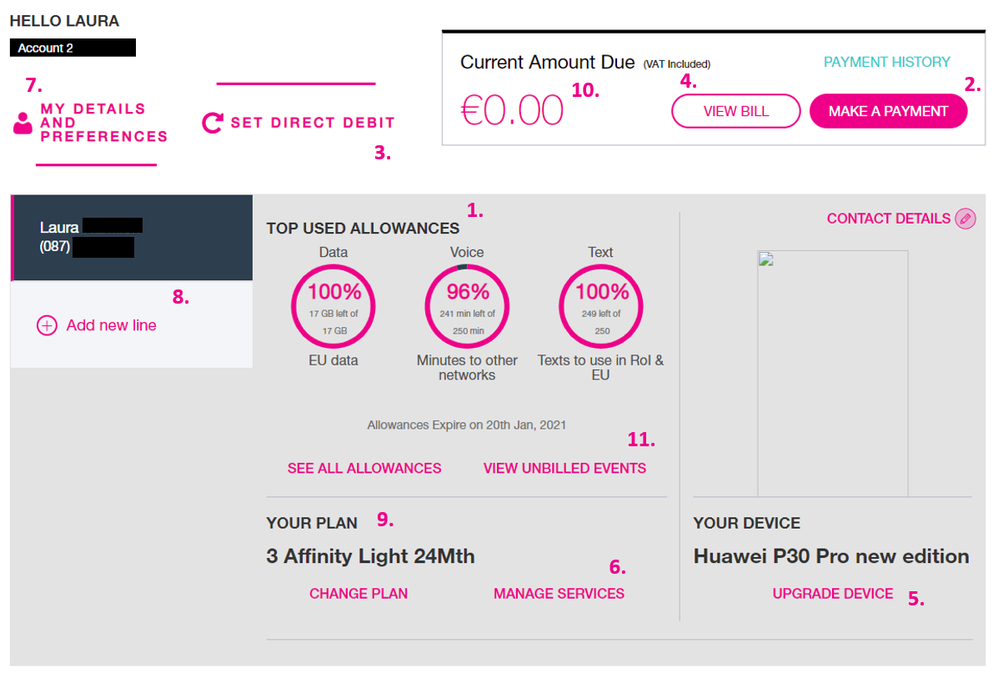
Task: Click the person icon beside My Details
Action: tap(23, 123)
